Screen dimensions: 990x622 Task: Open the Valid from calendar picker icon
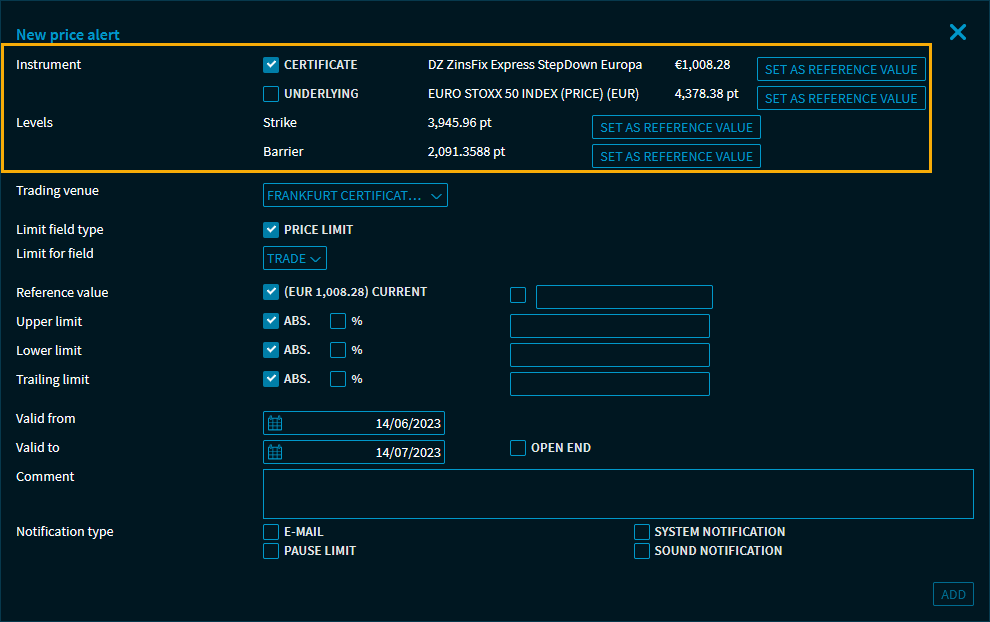(x=275, y=423)
